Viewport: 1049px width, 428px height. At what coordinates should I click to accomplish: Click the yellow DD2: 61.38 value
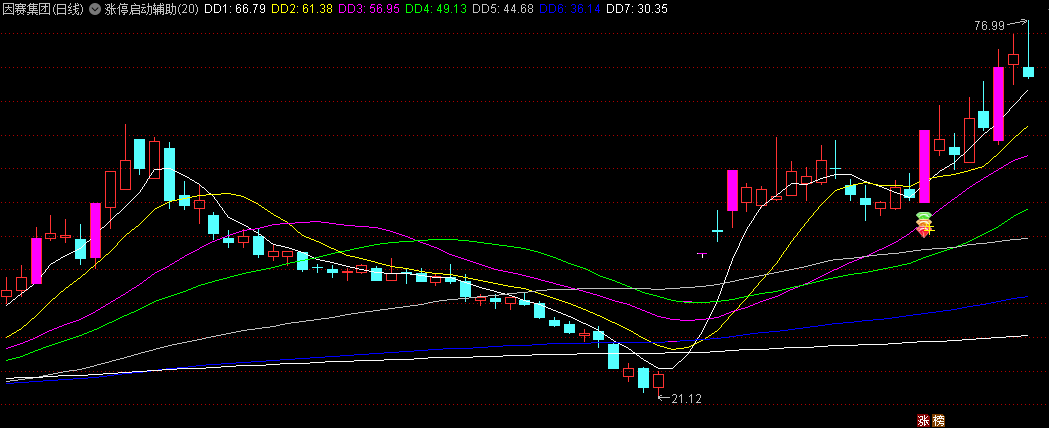300,10
